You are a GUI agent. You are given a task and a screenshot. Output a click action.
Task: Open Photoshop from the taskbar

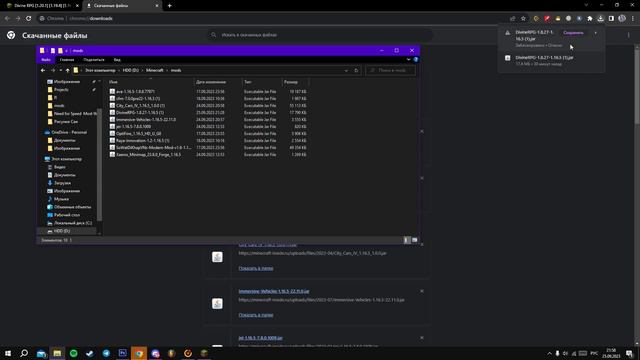click(122, 353)
